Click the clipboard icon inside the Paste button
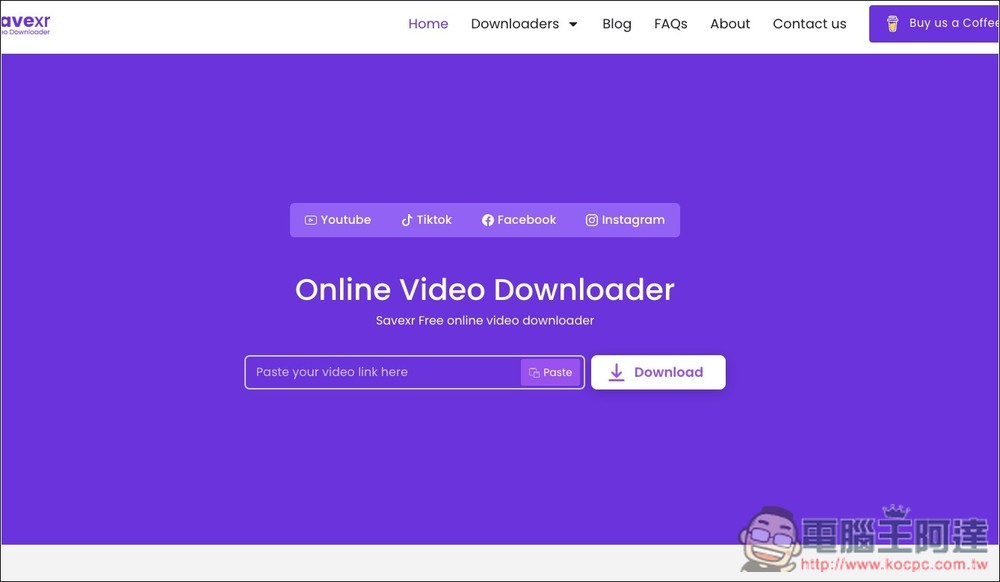1000x582 pixels. point(536,371)
